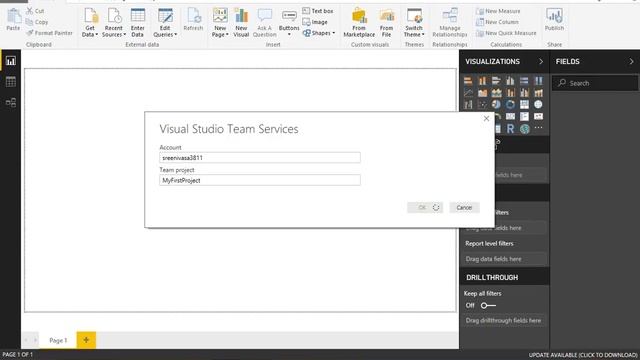Switch to Relationships view in left sidebar
640x360 pixels.
pos(11,102)
